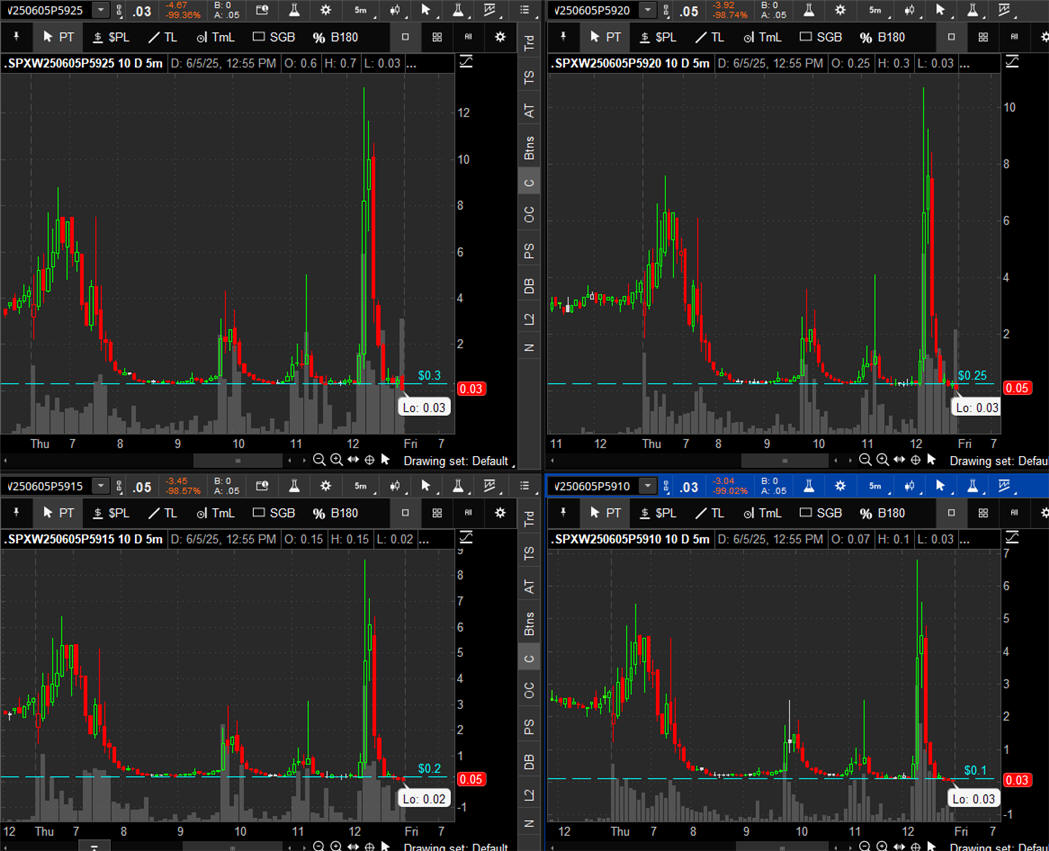This screenshot has height=851, width=1049.
Task: Switch to the L2 tab in the upper side panel
Action: (x=529, y=319)
